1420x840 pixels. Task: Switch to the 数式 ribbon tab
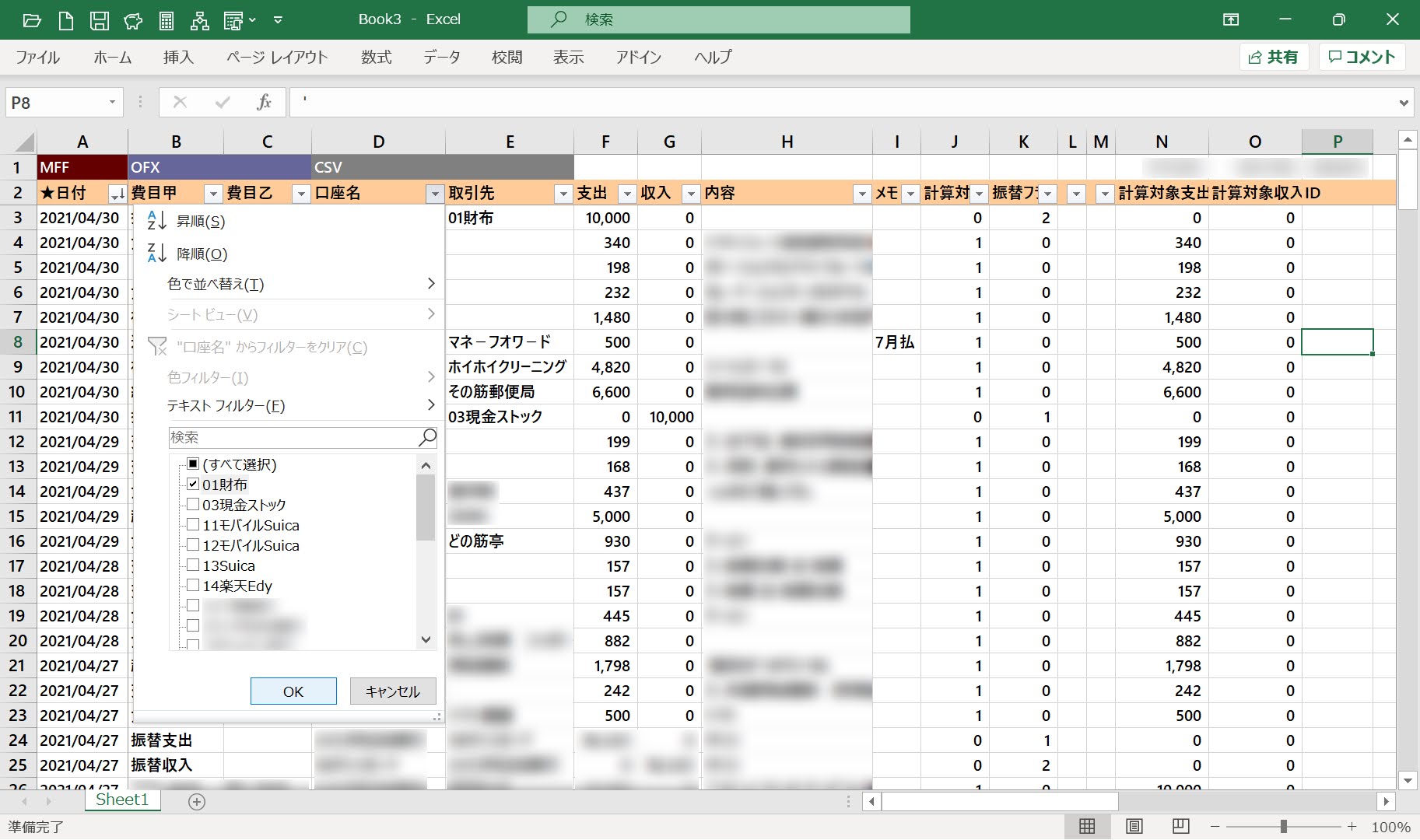[377, 57]
